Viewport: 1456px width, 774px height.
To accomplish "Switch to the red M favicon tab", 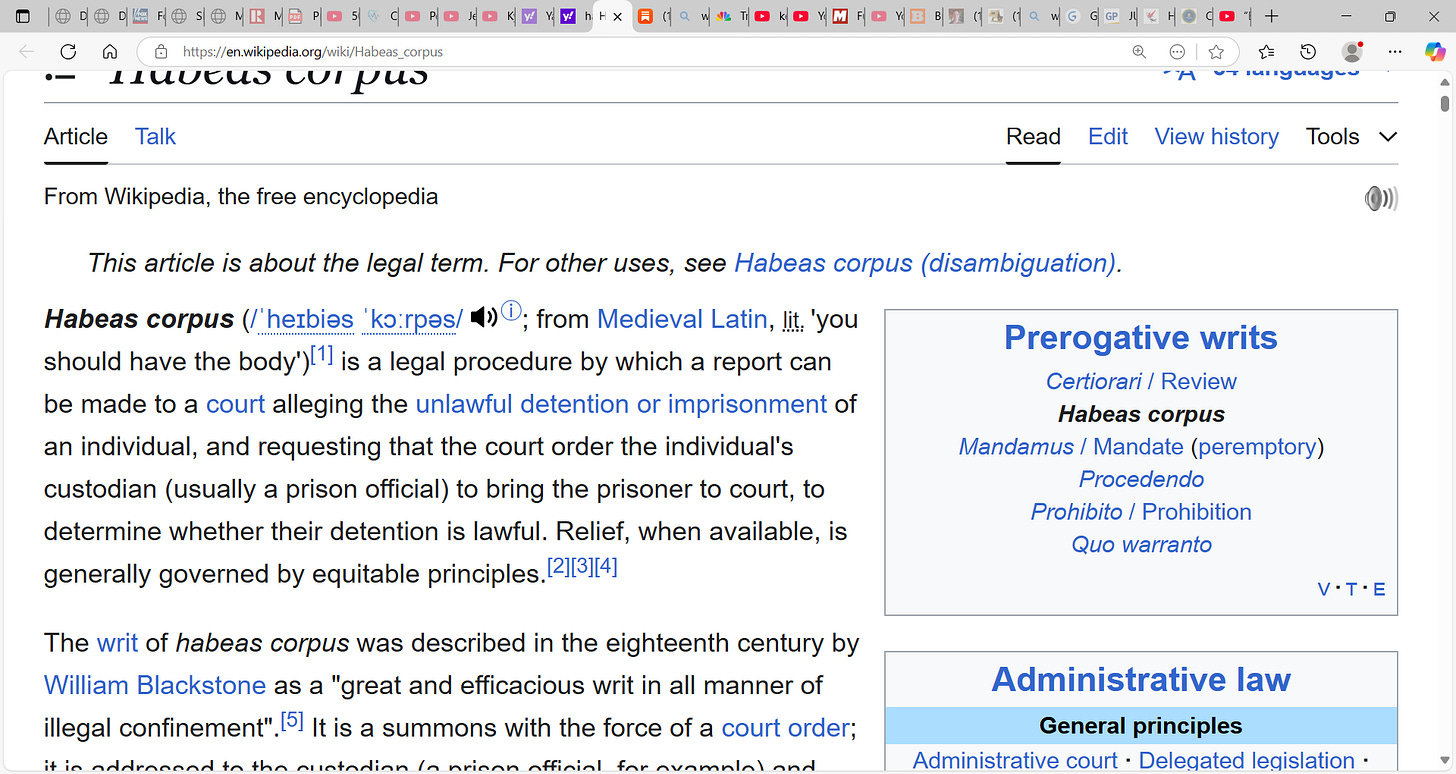I will click(847, 16).
